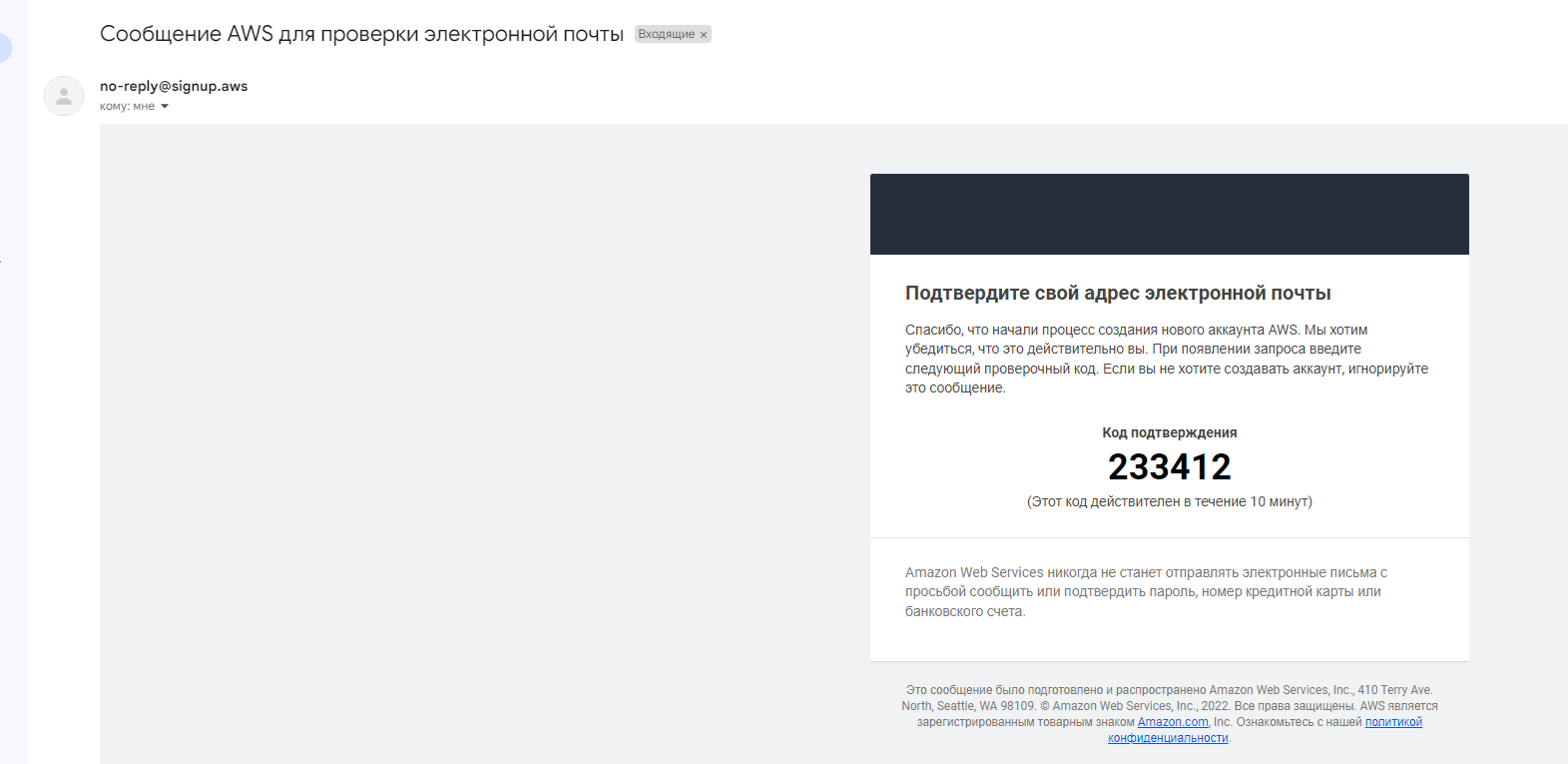This screenshot has width=1568, height=764.
Task: Click the left sidebar strip beside the avatar
Action: [14, 399]
